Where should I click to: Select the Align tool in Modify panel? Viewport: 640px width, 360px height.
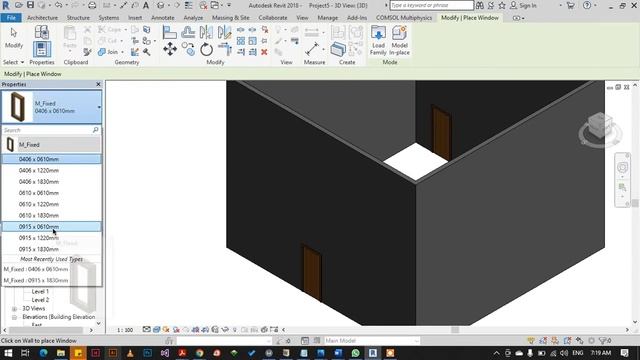pyautogui.click(x=169, y=32)
